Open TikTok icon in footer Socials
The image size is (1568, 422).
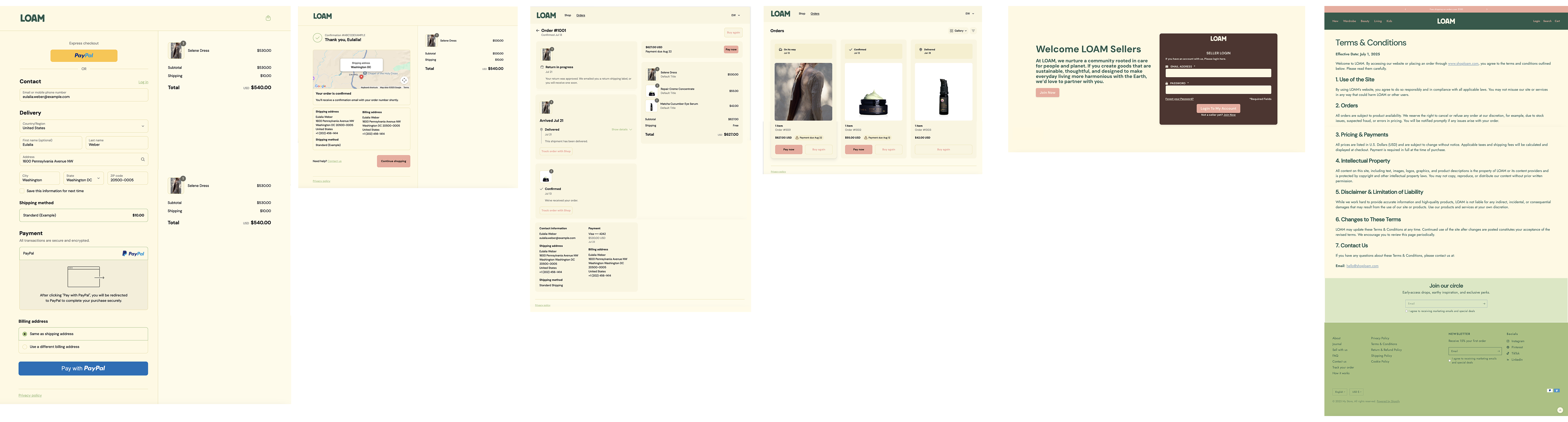[1508, 353]
